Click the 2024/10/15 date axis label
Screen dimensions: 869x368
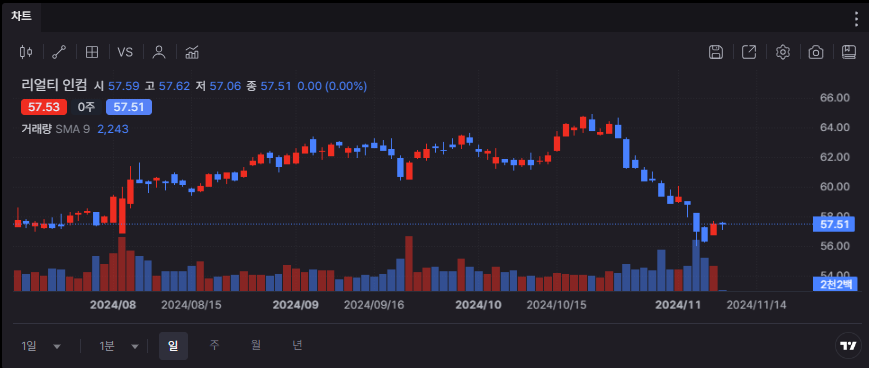tap(556, 305)
